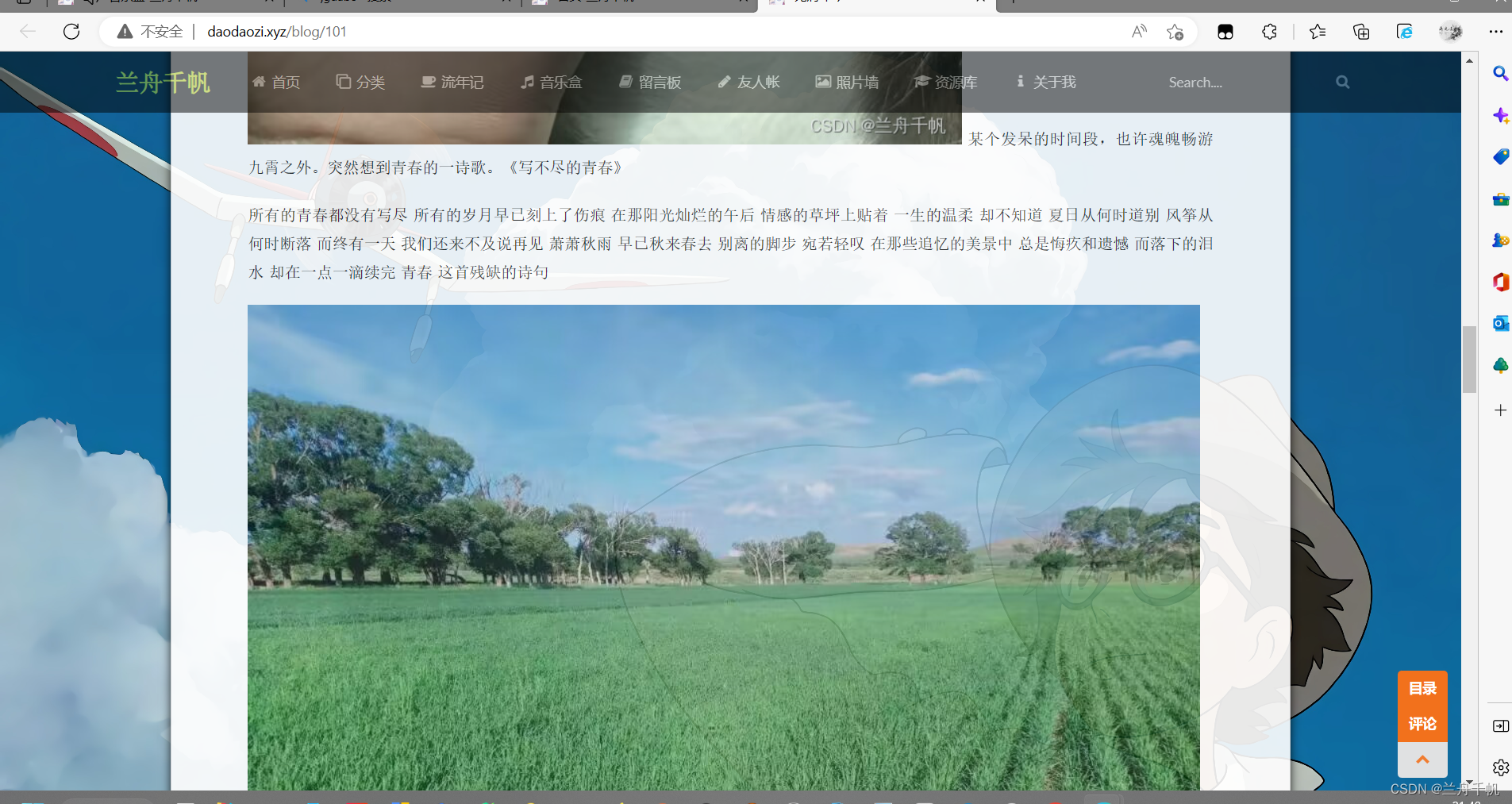Viewport: 1512px width, 804px height.
Task: Open the Favorites list panel
Action: 1318,32
